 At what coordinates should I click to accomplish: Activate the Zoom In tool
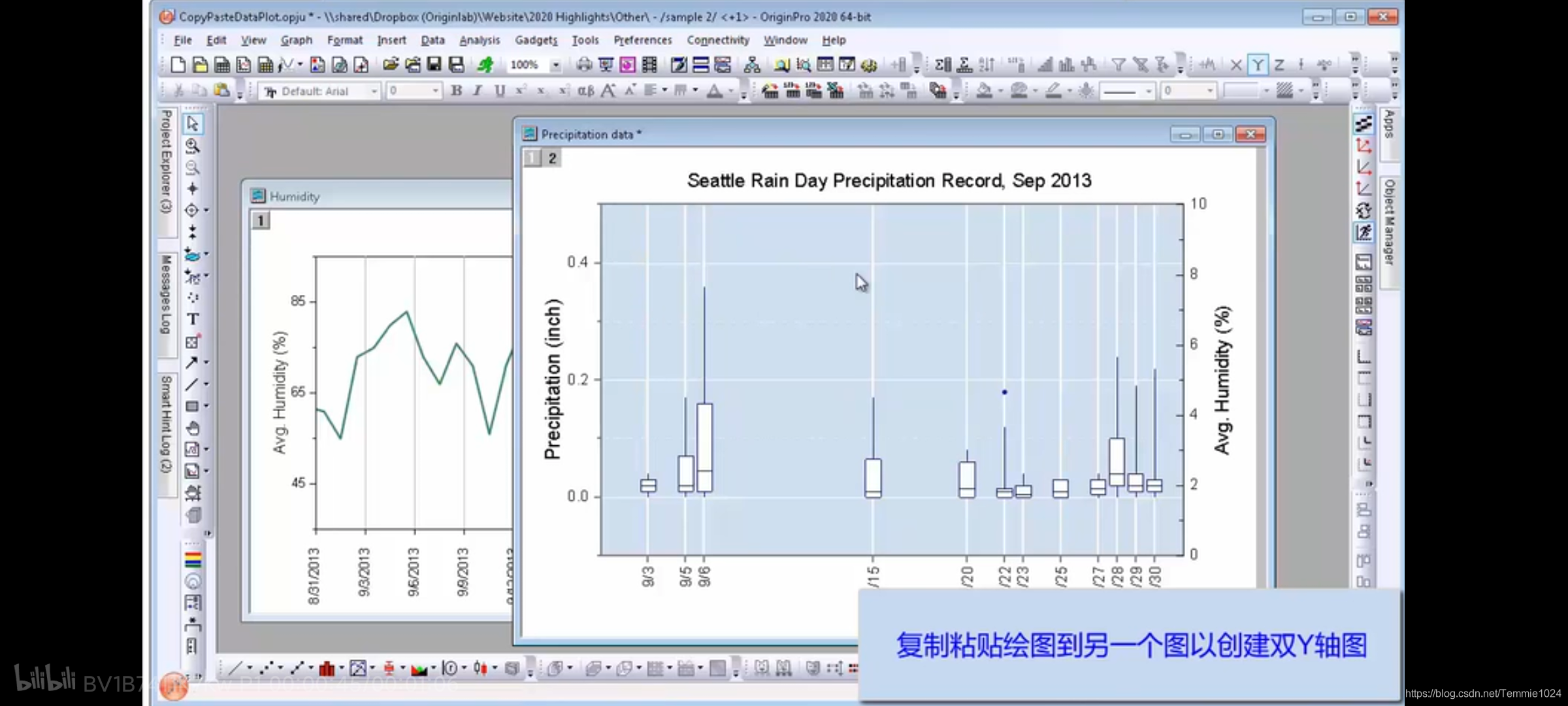(x=192, y=145)
